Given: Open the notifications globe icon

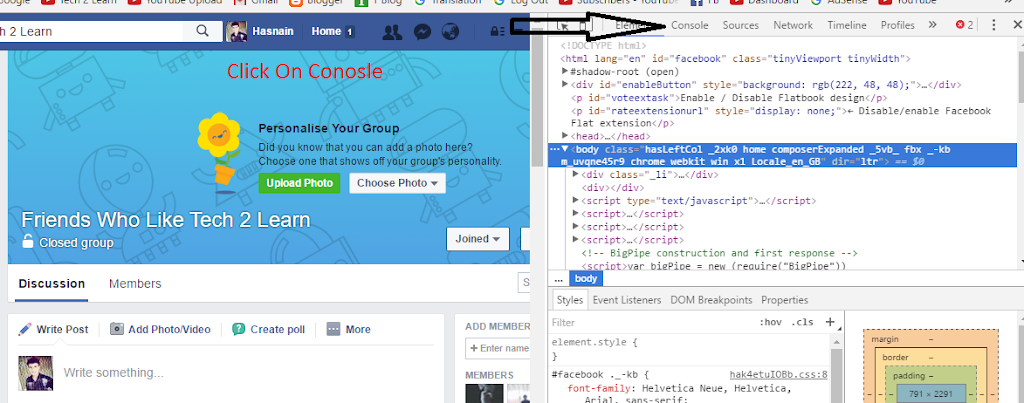Looking at the screenshot, I should (450, 31).
